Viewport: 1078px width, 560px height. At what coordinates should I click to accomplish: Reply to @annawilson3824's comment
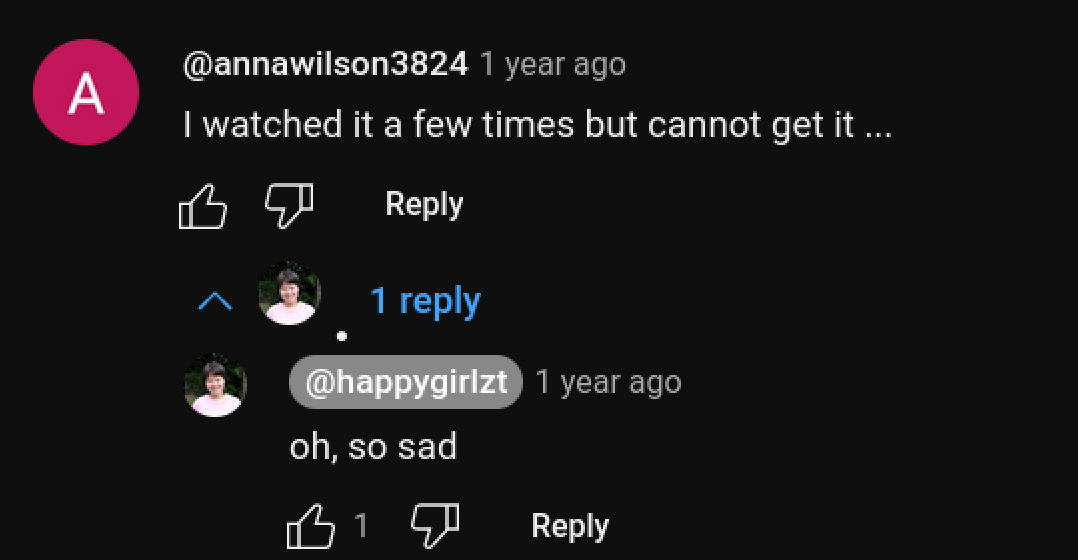click(x=424, y=204)
